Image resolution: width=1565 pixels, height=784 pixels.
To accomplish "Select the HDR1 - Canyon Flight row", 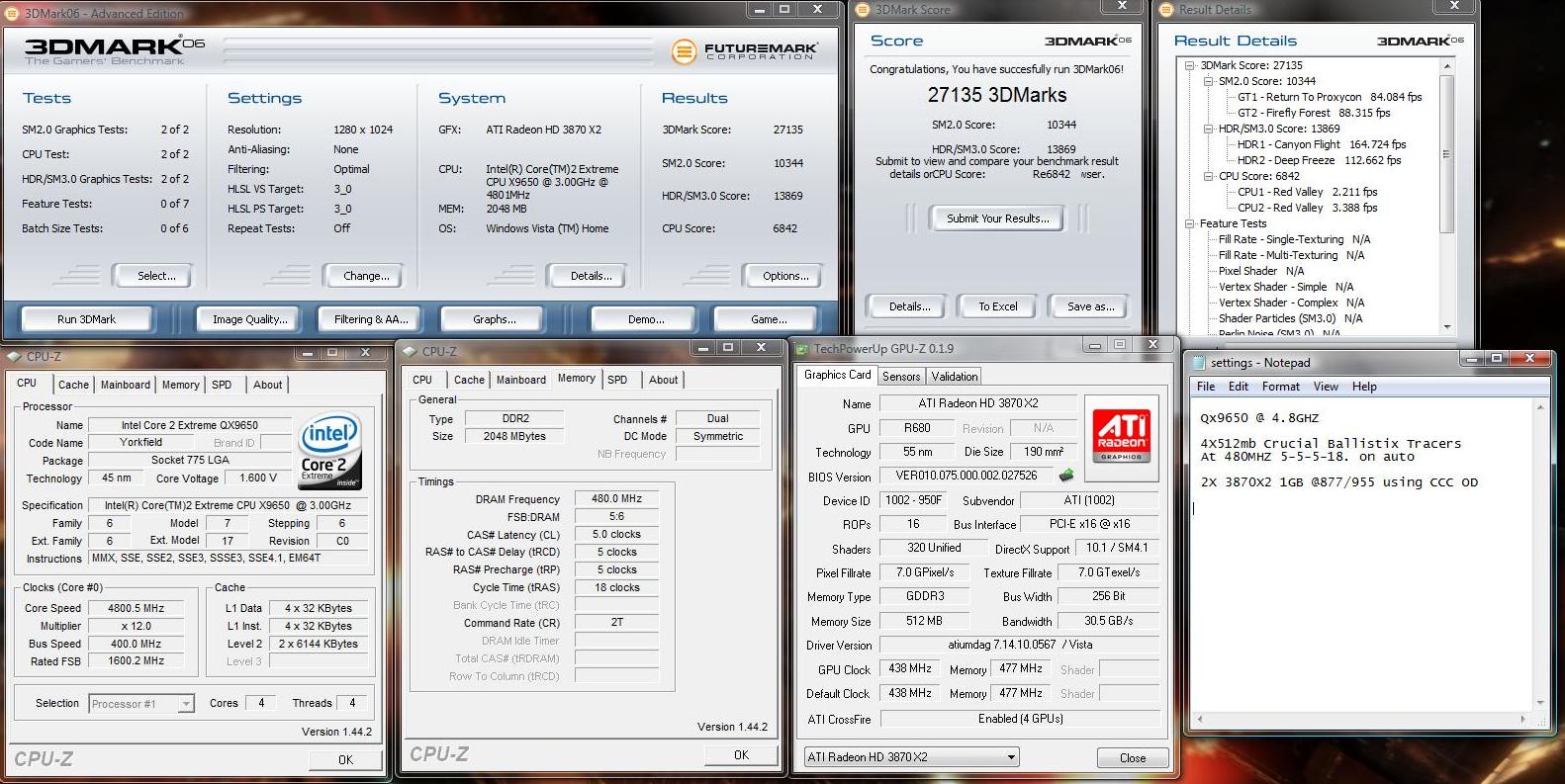I will coord(1322,144).
